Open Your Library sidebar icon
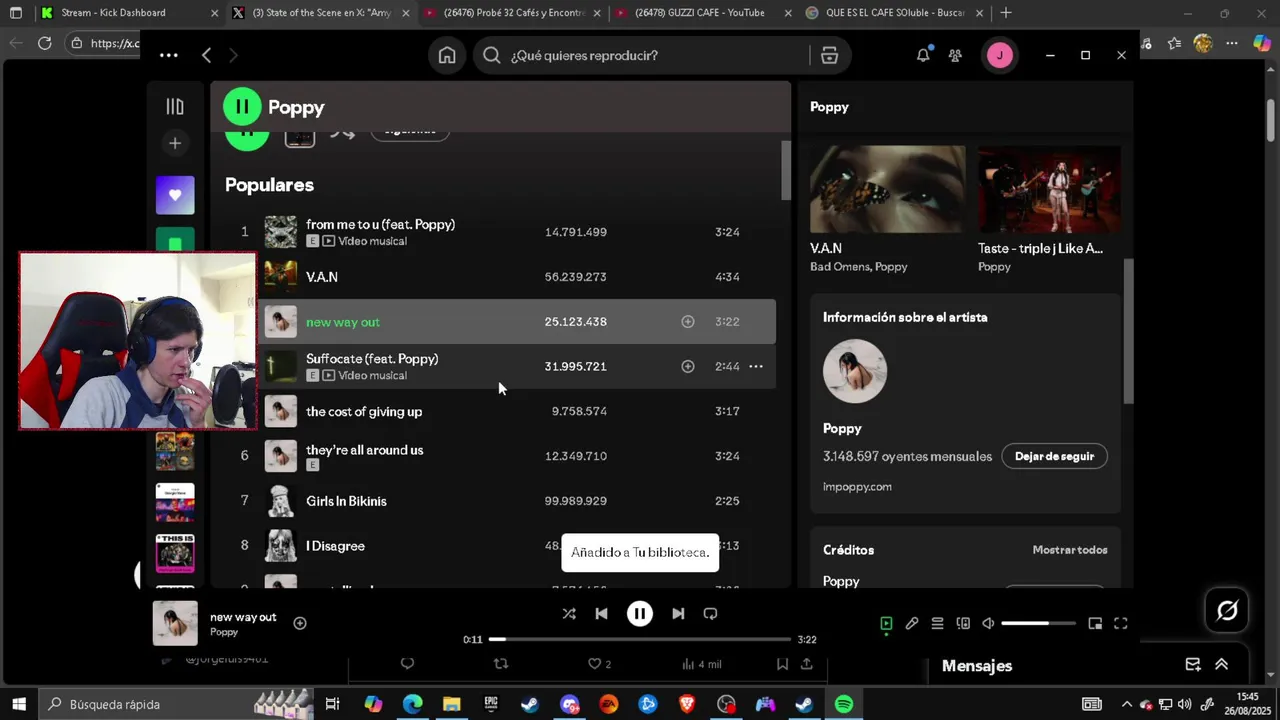Image resolution: width=1280 pixels, height=720 pixels. [x=175, y=106]
